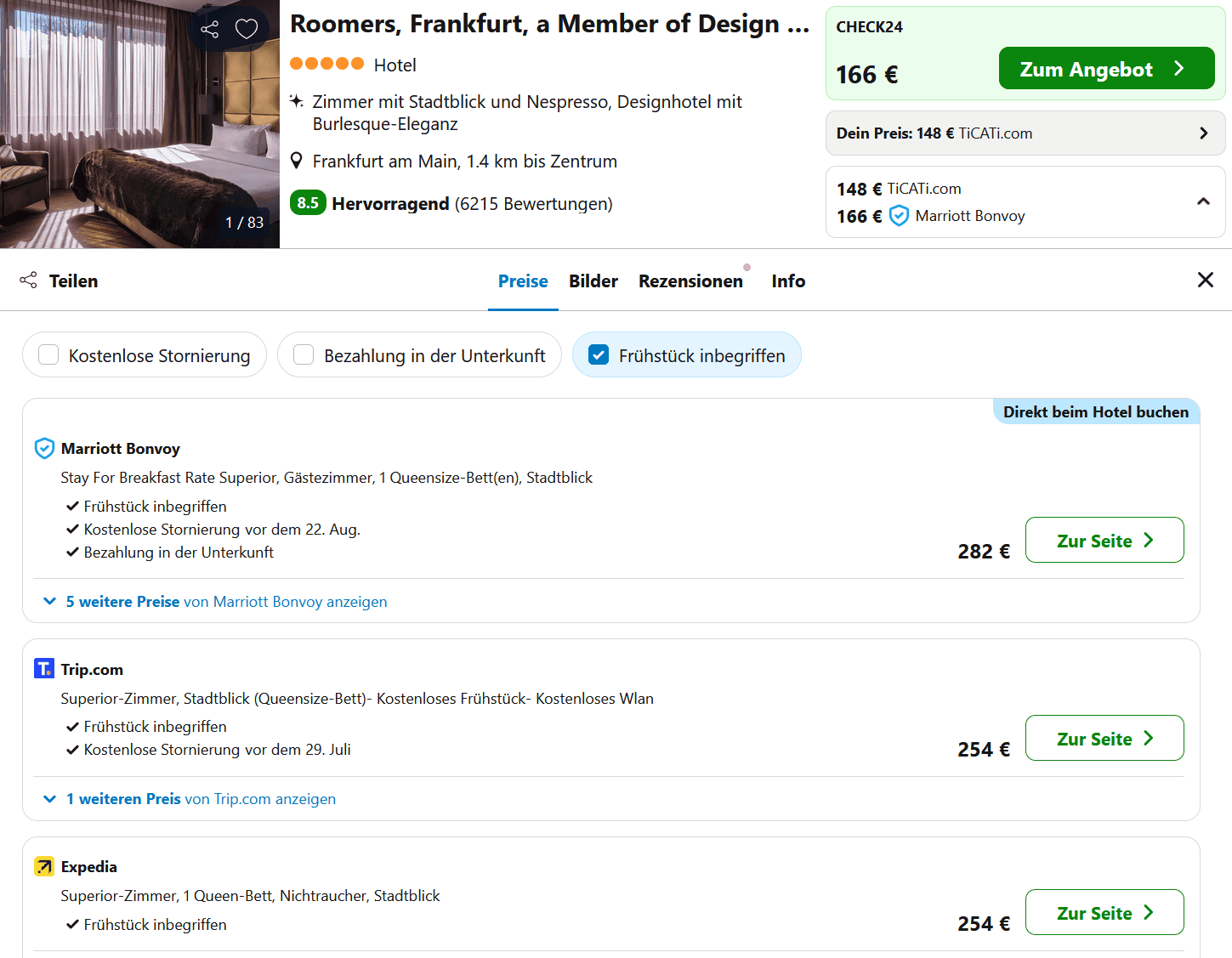Click the Expedia logo icon

[x=44, y=867]
